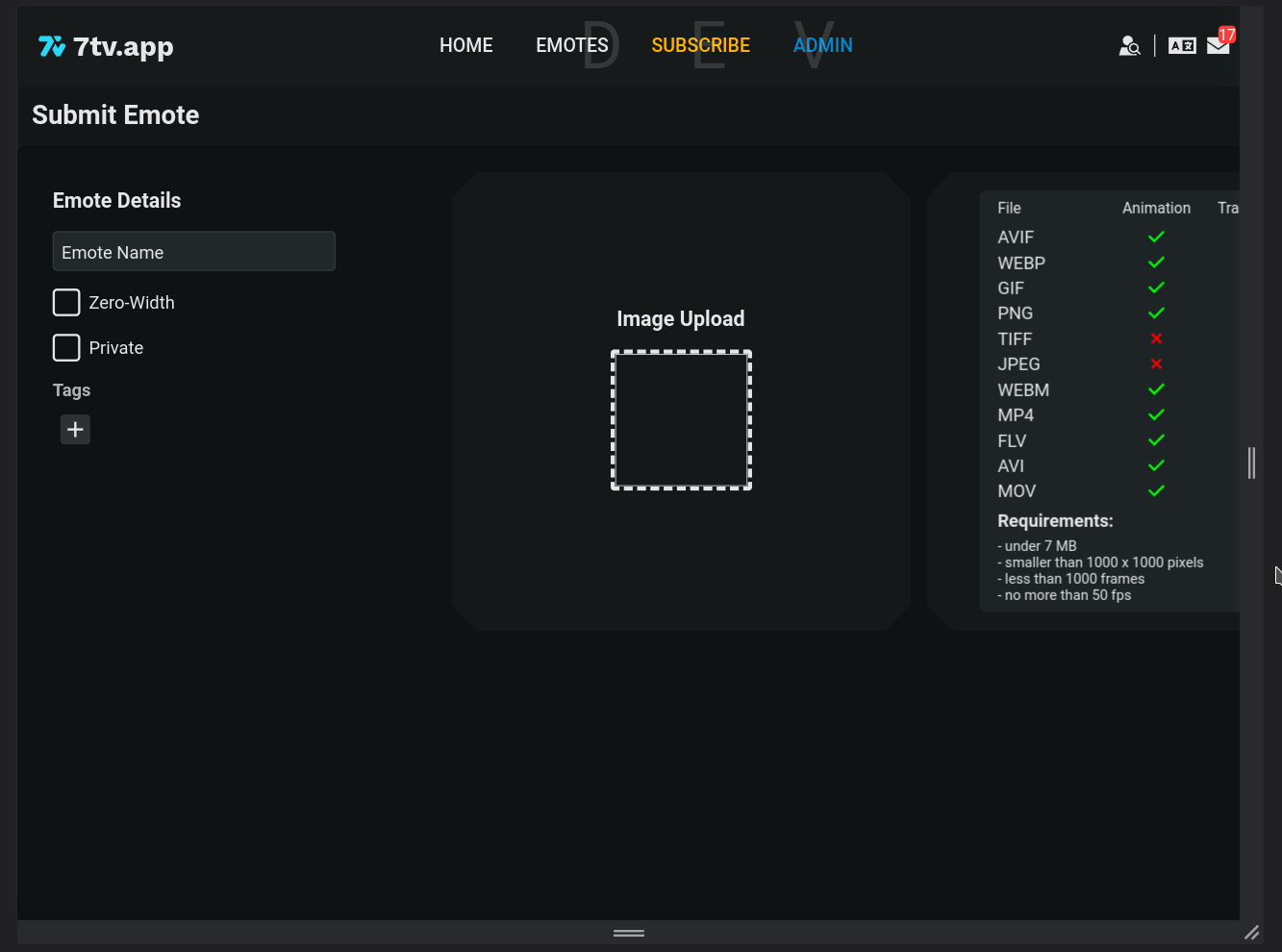Click the TIFF format label
The image size is (1282, 952).
(x=1015, y=339)
